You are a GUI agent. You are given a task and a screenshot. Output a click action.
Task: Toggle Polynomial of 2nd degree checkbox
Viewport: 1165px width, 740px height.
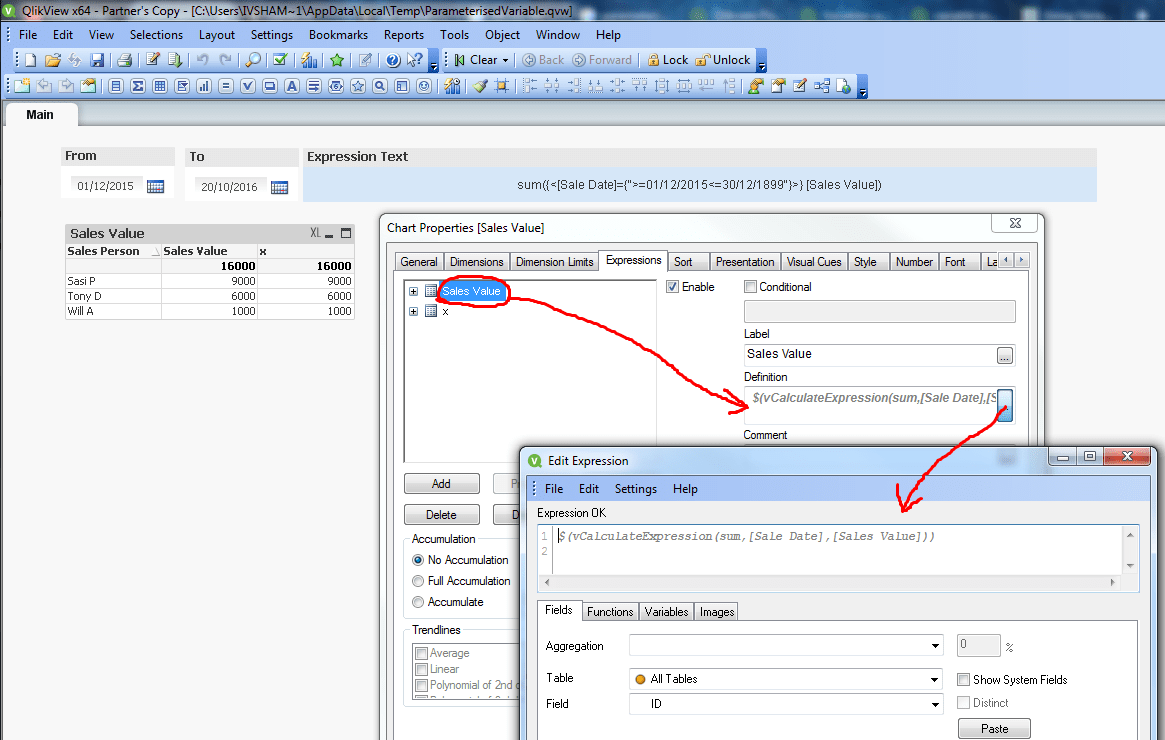[x=421, y=685]
